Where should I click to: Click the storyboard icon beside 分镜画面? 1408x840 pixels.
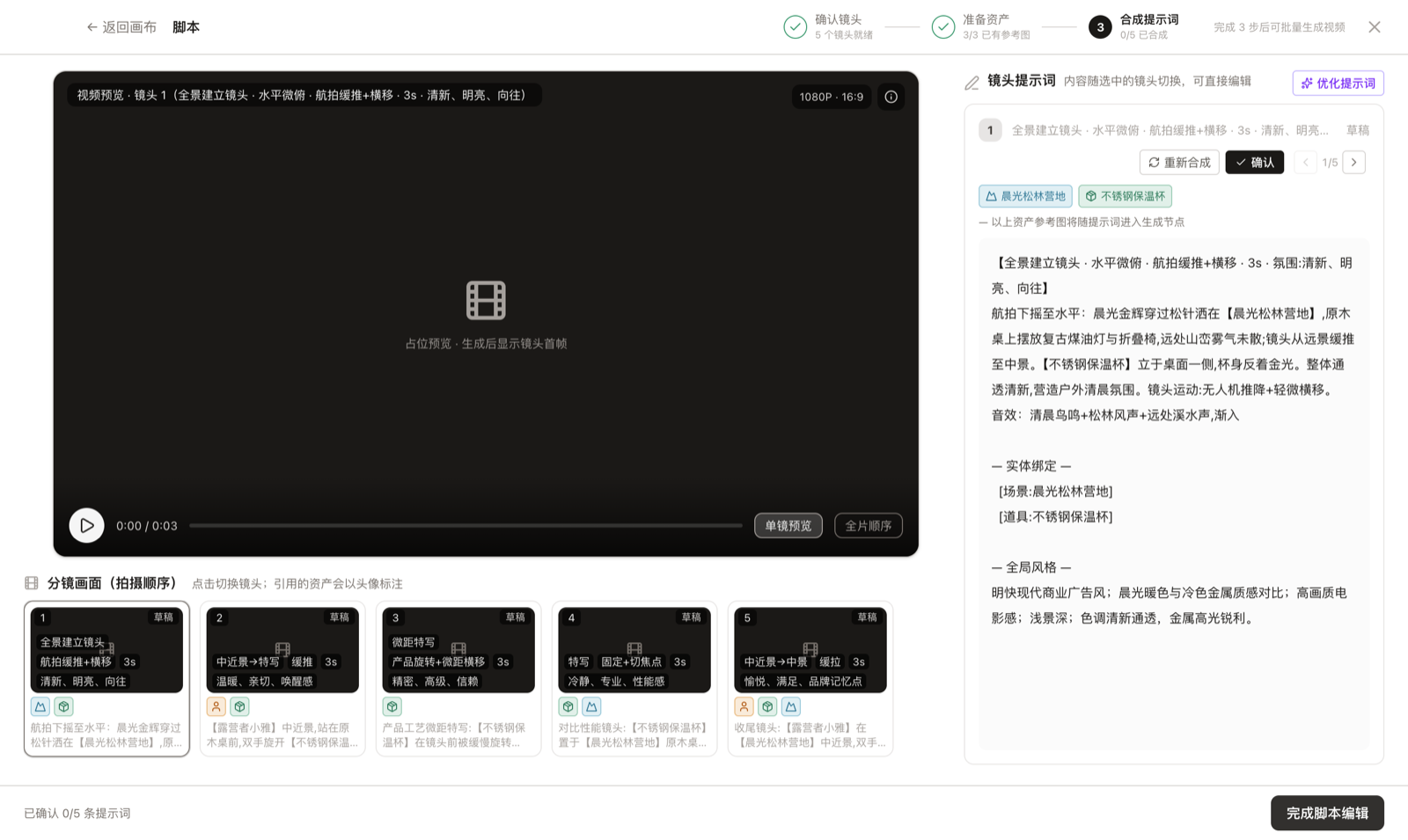click(x=32, y=583)
